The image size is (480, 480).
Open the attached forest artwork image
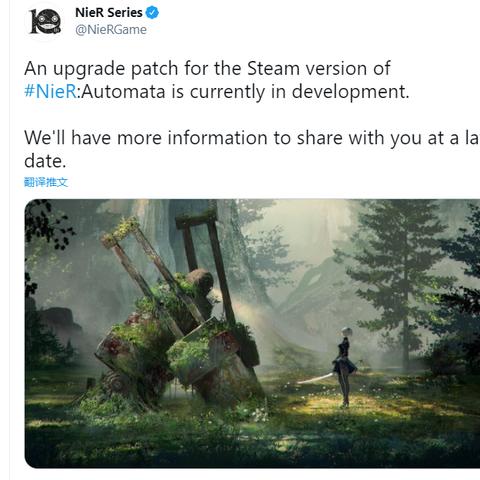pyautogui.click(x=252, y=333)
